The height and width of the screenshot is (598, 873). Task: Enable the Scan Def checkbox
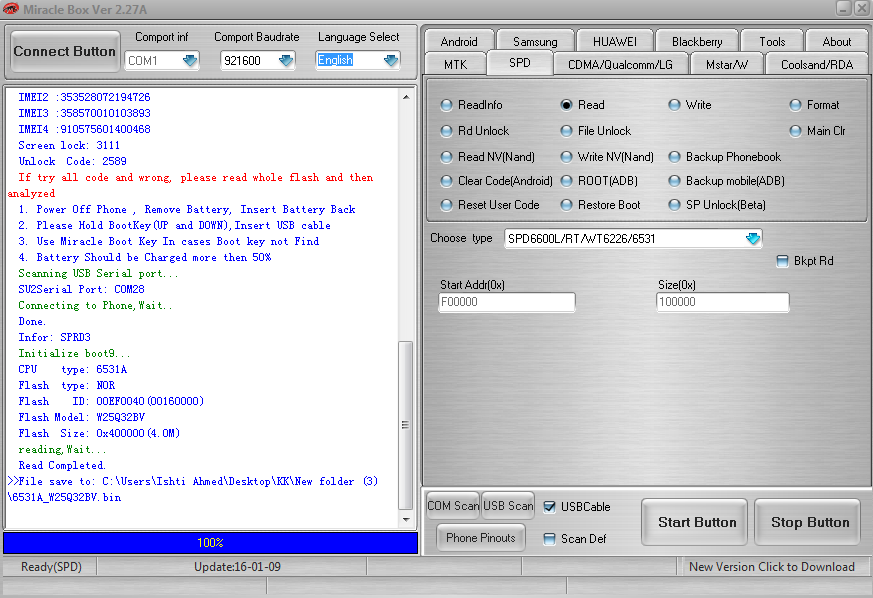[x=550, y=539]
